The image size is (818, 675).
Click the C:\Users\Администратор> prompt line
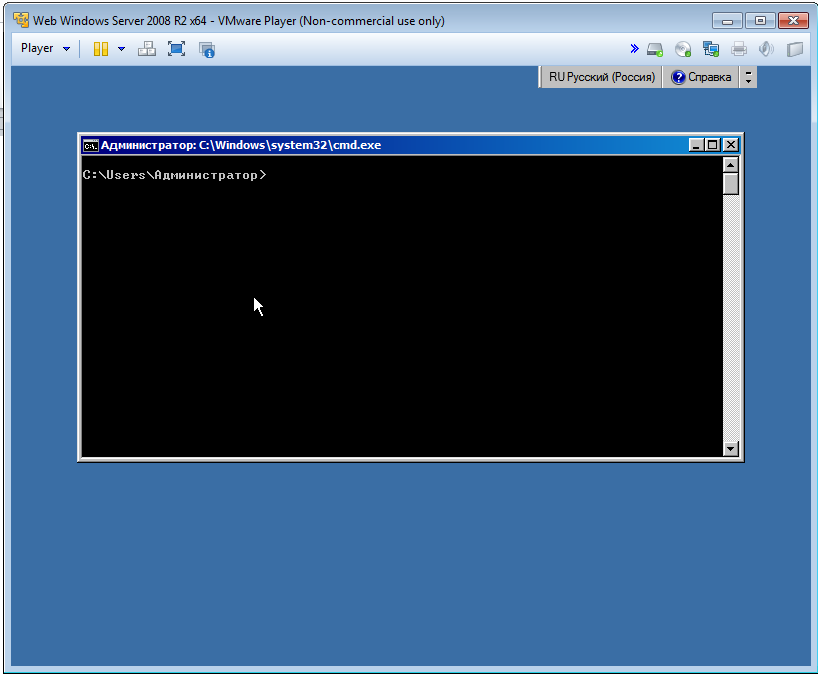tap(174, 175)
